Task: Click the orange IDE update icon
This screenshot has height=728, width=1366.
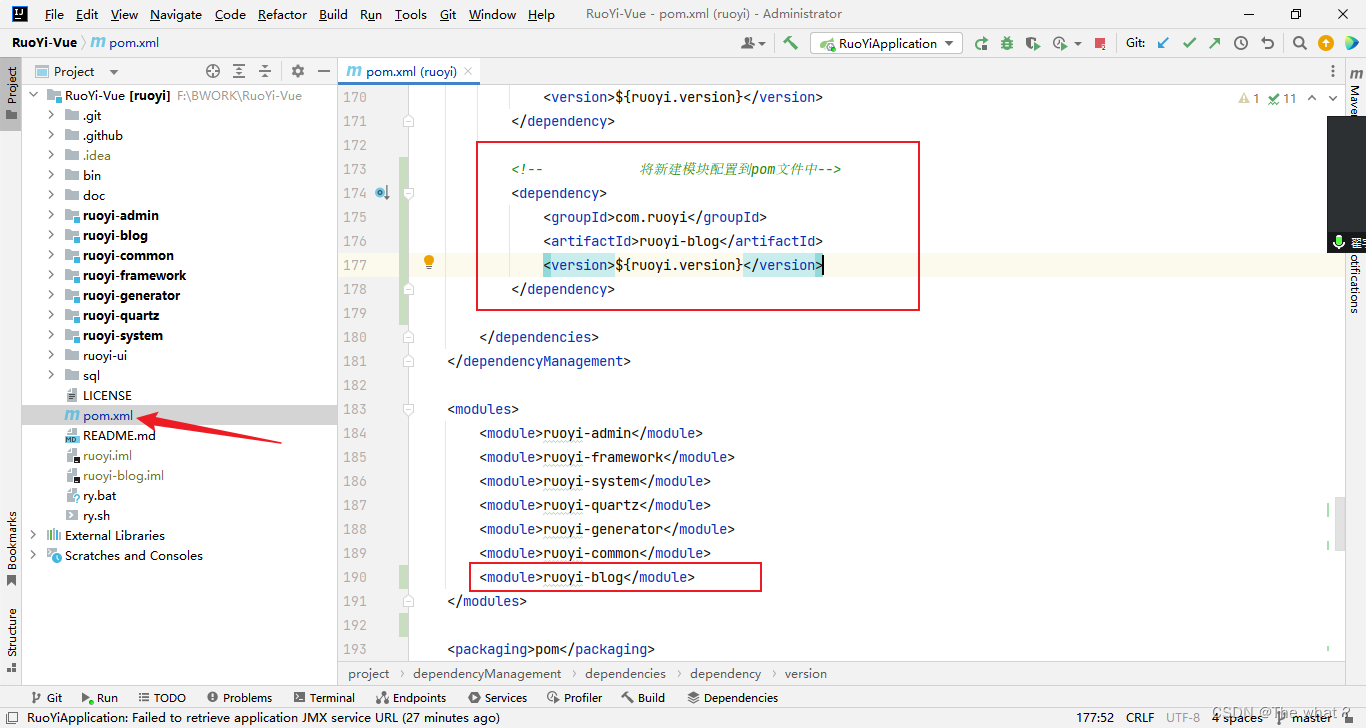Action: click(x=1326, y=43)
